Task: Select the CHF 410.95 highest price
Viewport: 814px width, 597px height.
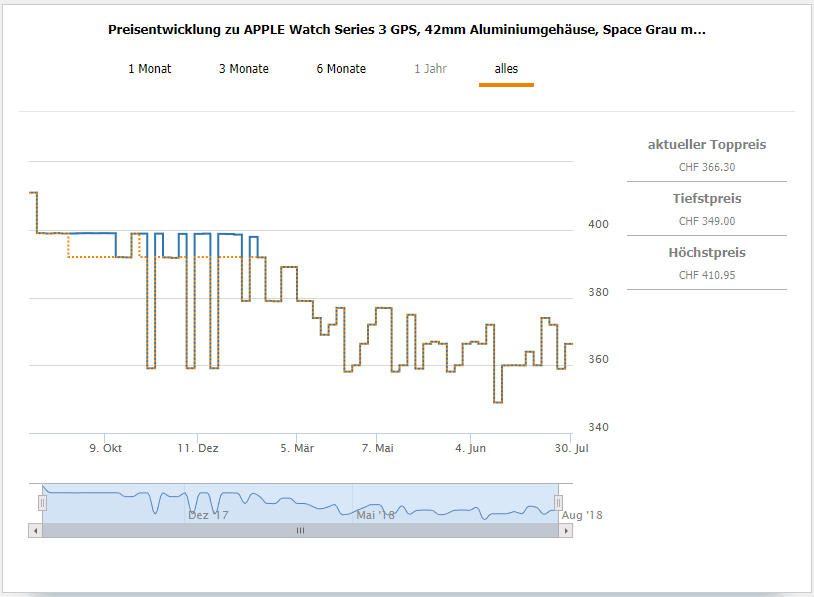Action: coord(707,275)
